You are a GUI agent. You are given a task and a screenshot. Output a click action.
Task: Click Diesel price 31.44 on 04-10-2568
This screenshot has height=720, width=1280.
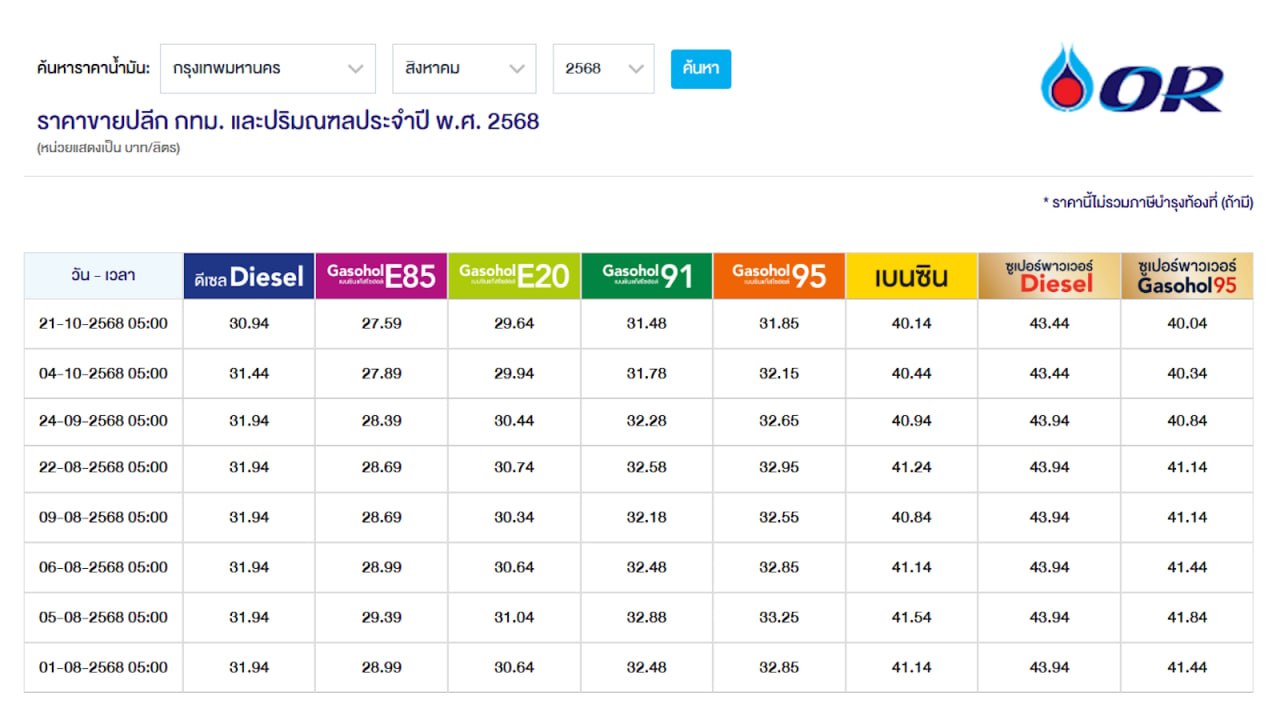tap(249, 374)
